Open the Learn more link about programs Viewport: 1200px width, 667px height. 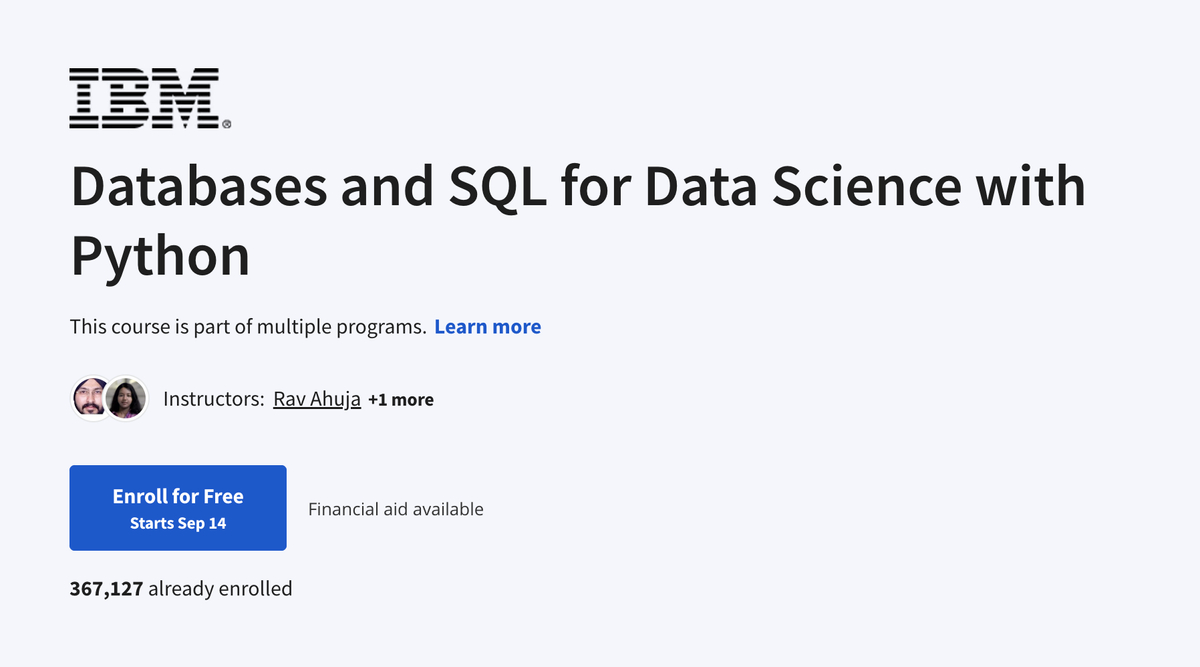(487, 326)
